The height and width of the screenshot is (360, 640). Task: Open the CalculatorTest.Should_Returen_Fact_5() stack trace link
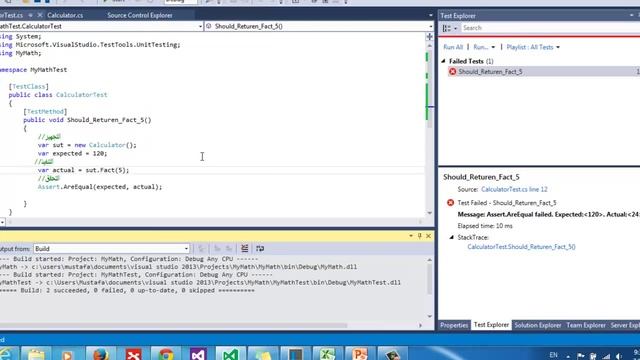coord(521,247)
